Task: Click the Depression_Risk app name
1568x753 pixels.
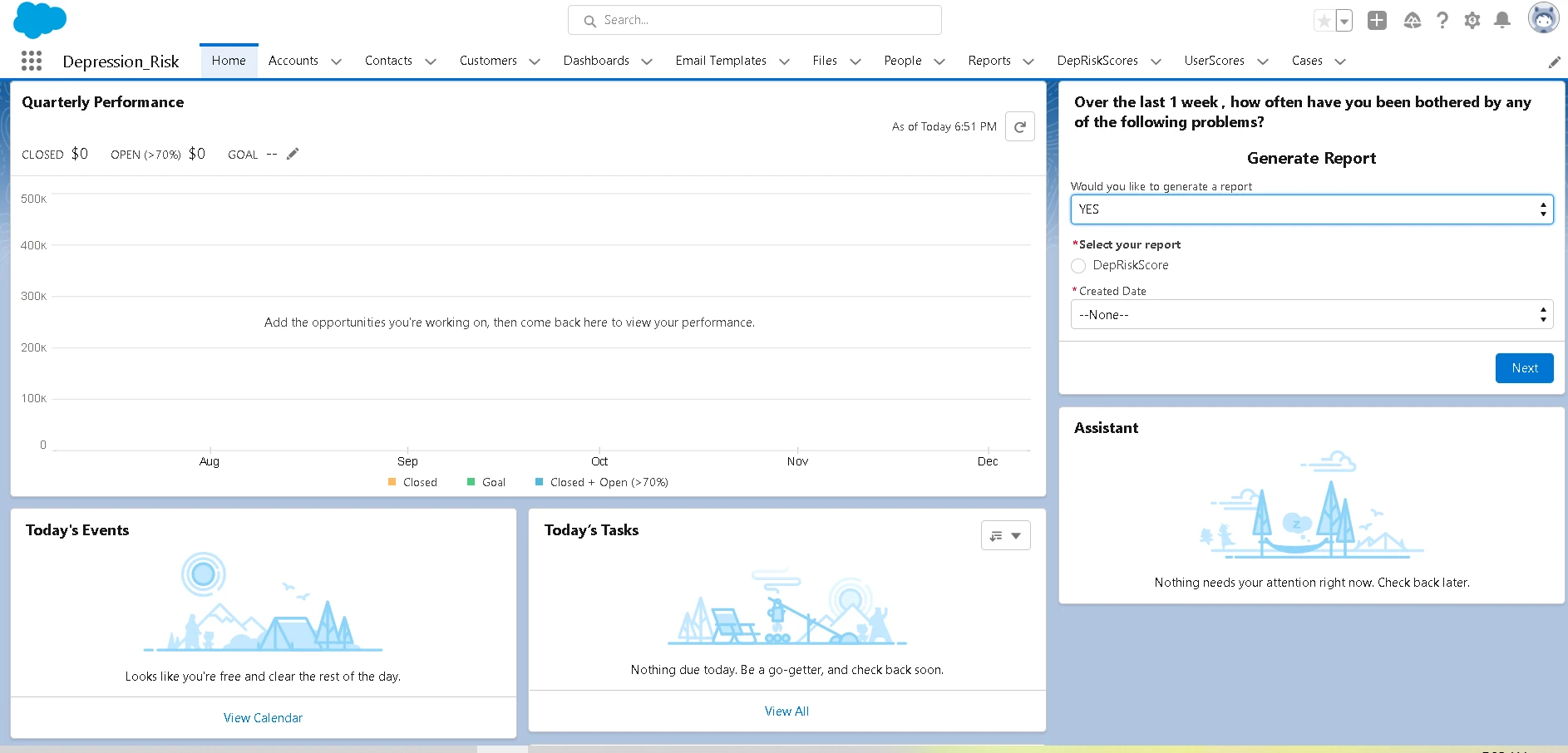Action: point(121,62)
